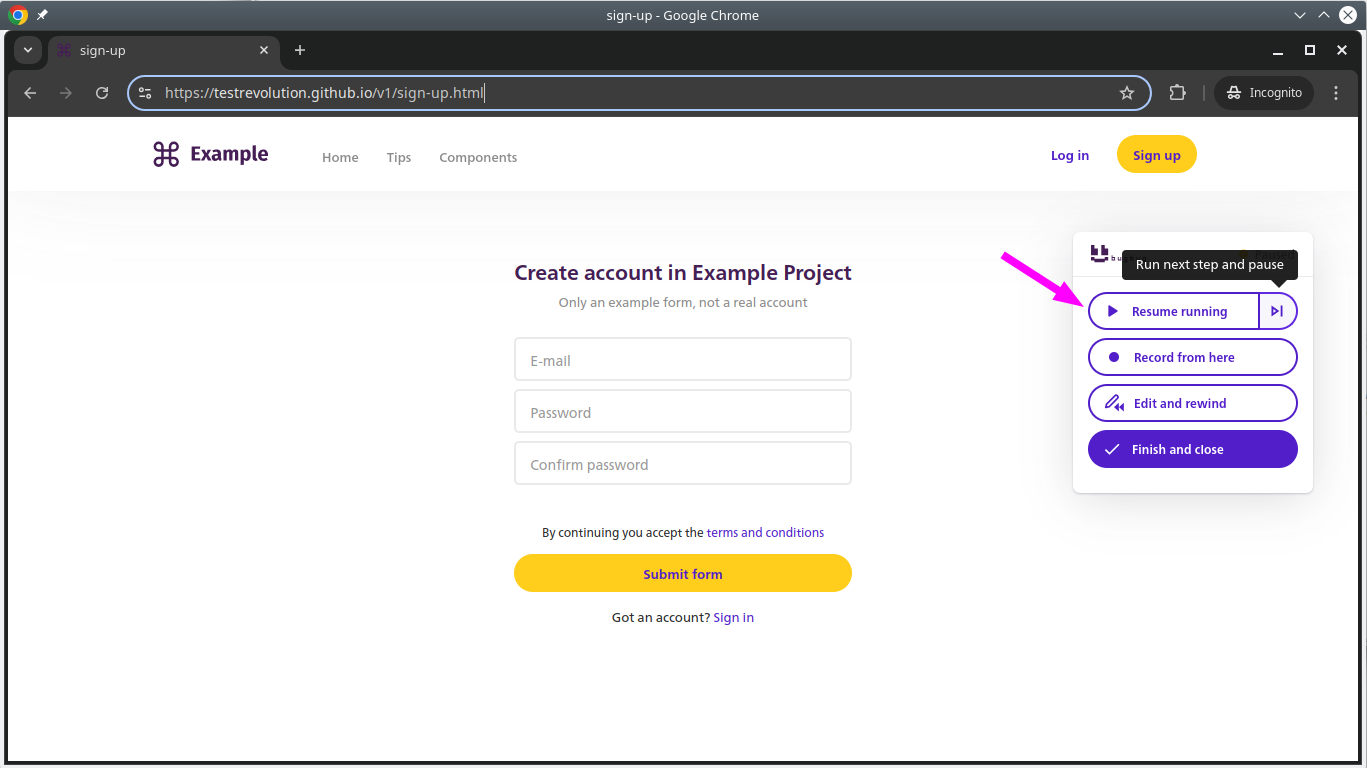Click the Example logo icon
The height and width of the screenshot is (768, 1367).
pyautogui.click(x=166, y=154)
